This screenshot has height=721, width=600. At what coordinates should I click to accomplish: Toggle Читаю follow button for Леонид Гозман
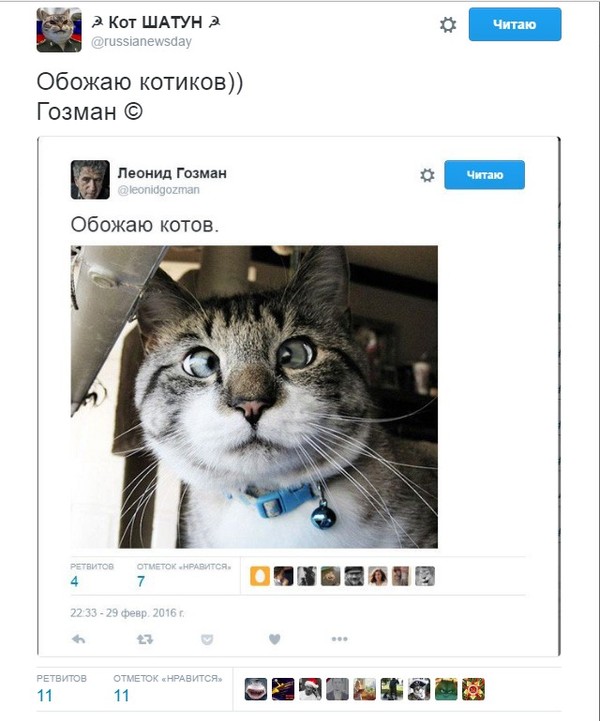click(x=484, y=175)
